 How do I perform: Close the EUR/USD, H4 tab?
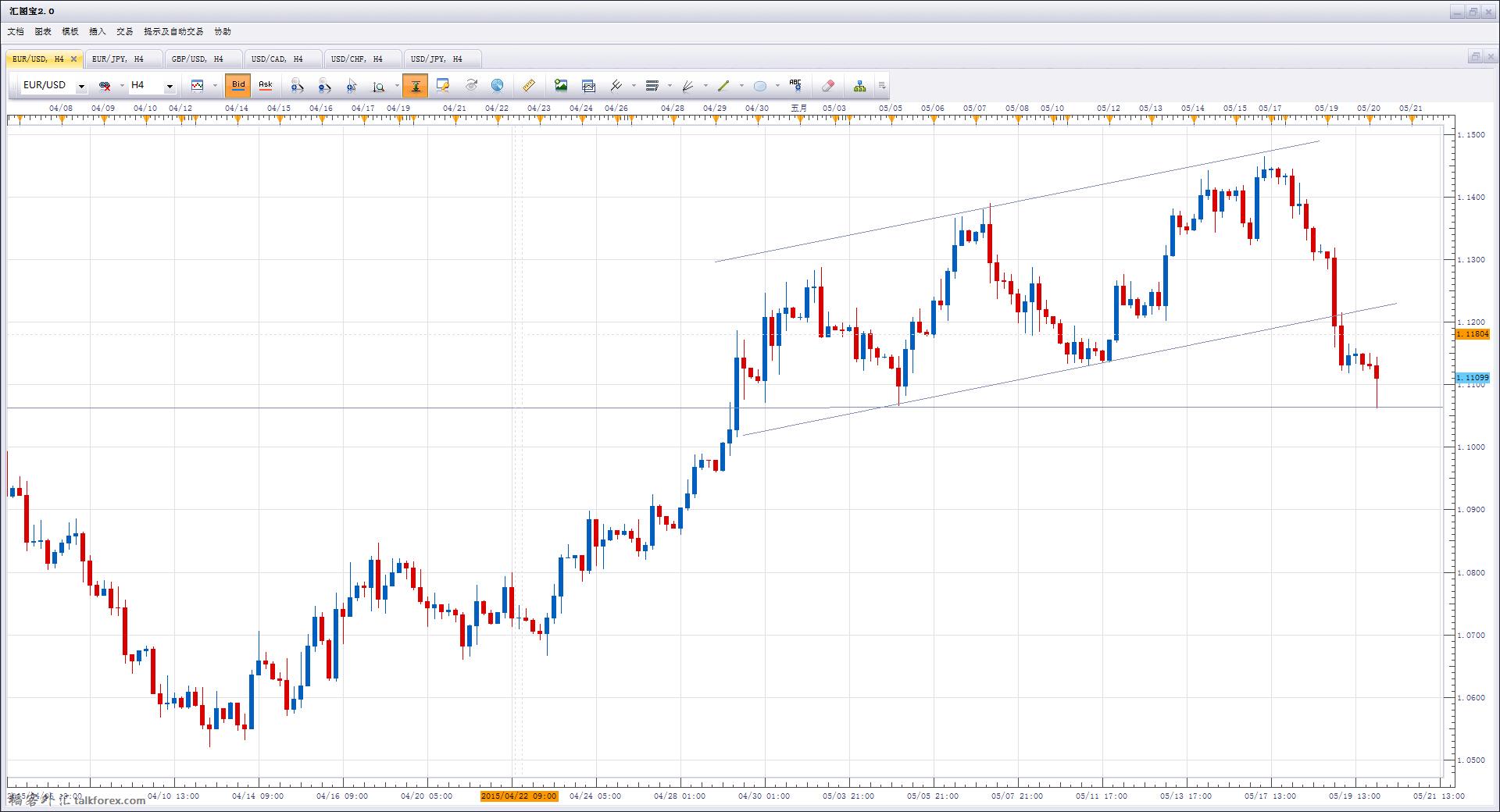74,59
